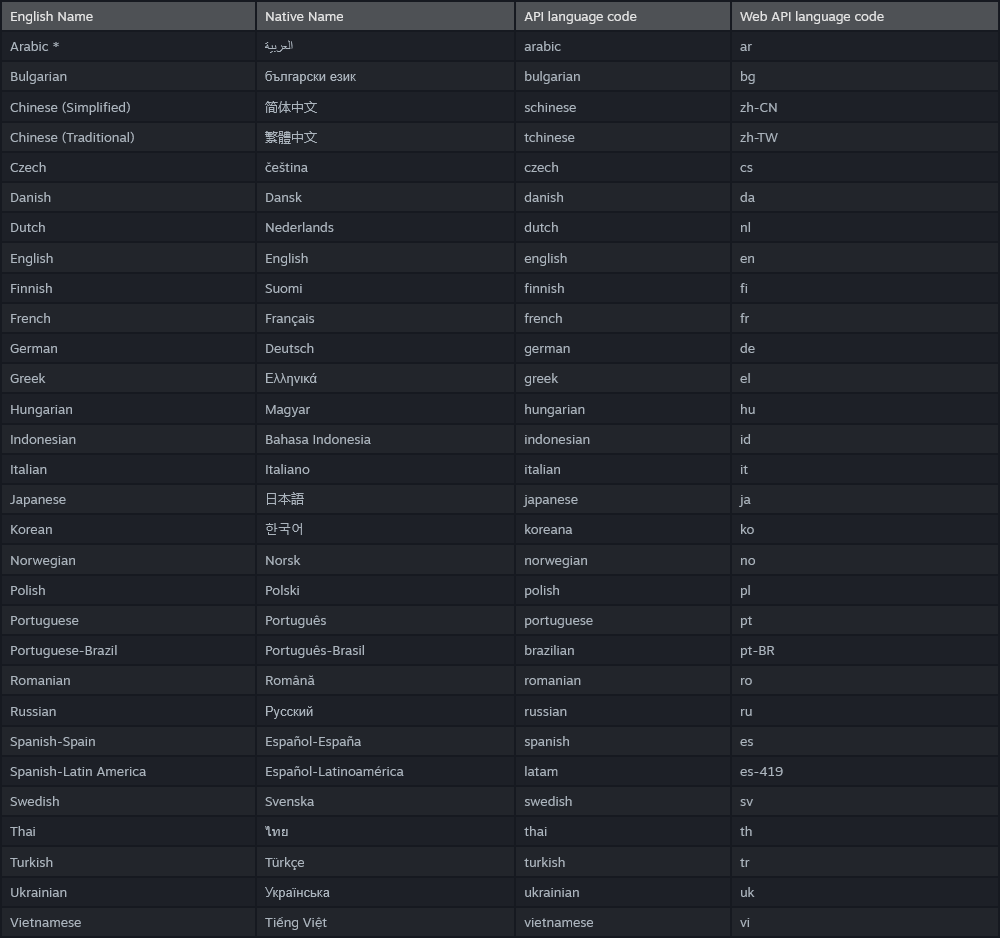This screenshot has height=938, width=1000.
Task: Click the "Chinese (Traditional)" cell
Action: [128, 137]
